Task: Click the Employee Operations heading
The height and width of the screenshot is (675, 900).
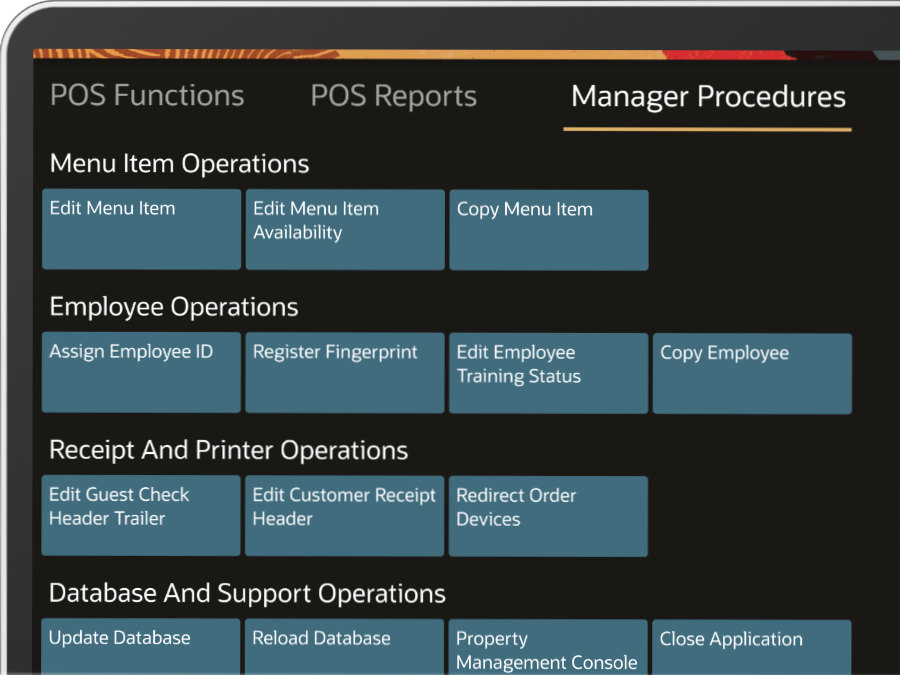Action: [173, 307]
